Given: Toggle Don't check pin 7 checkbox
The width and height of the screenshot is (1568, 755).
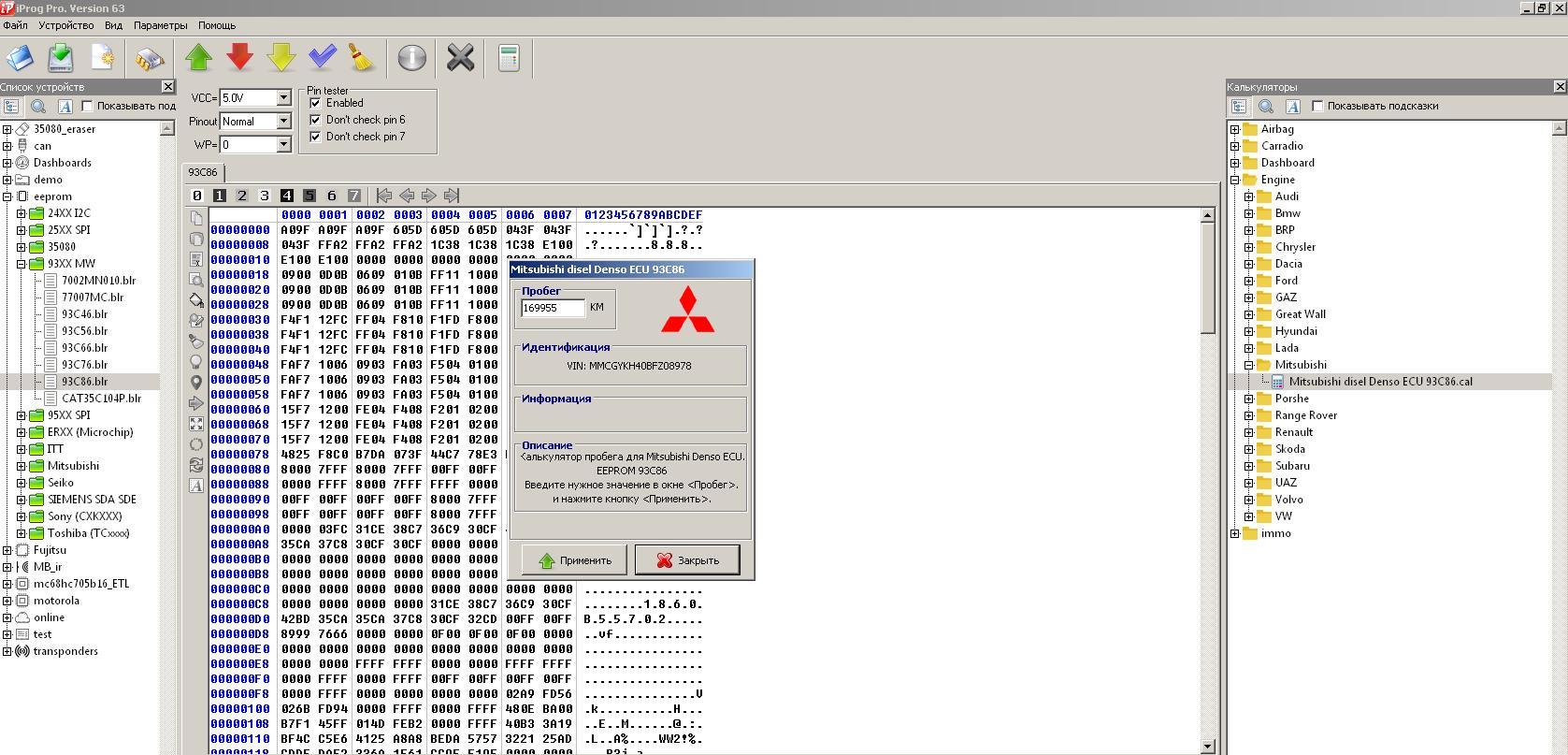Looking at the screenshot, I should (x=315, y=137).
